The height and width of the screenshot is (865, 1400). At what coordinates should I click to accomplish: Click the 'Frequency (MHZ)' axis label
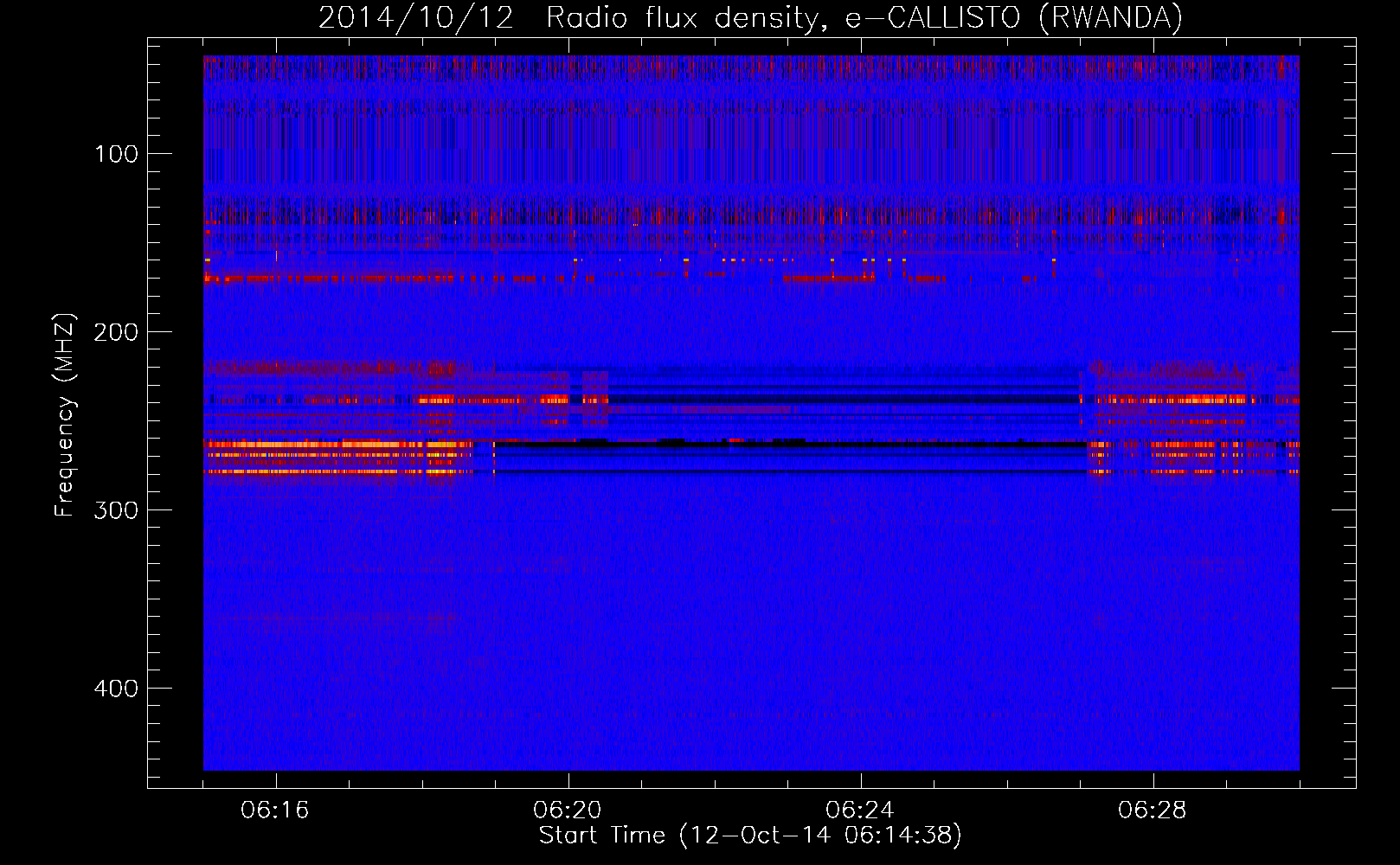tap(65, 414)
